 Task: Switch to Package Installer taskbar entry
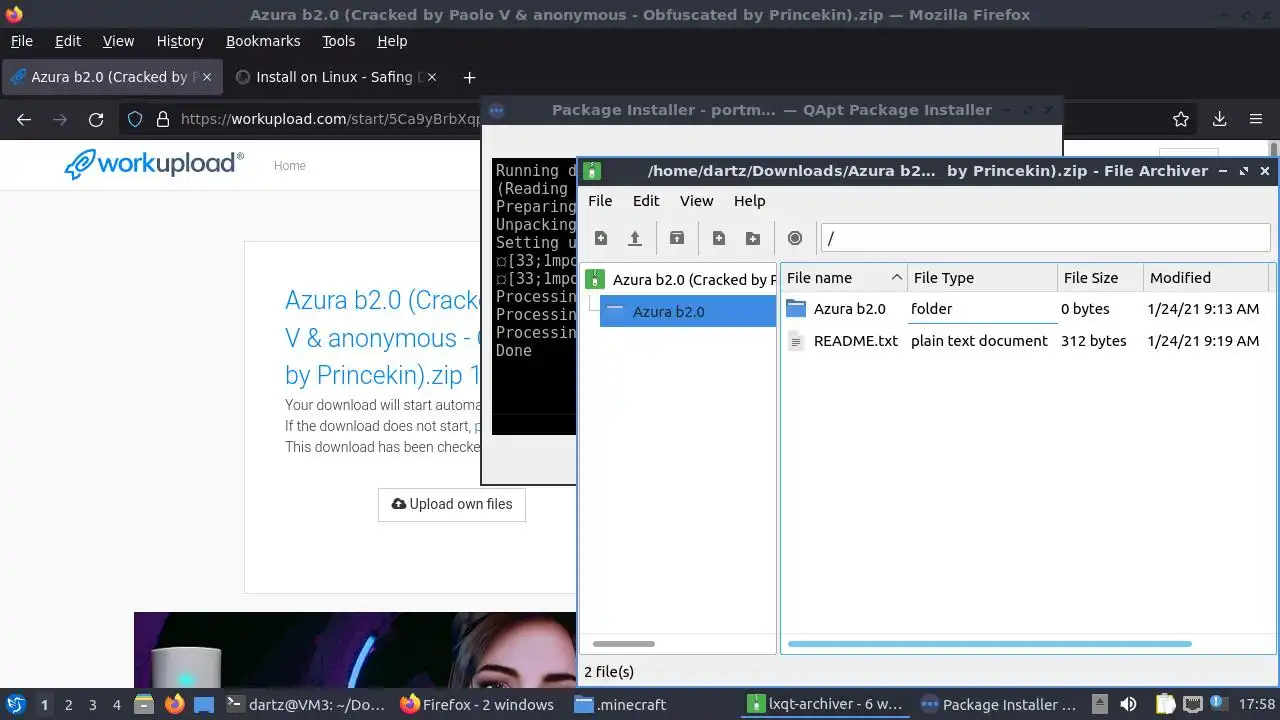(999, 705)
